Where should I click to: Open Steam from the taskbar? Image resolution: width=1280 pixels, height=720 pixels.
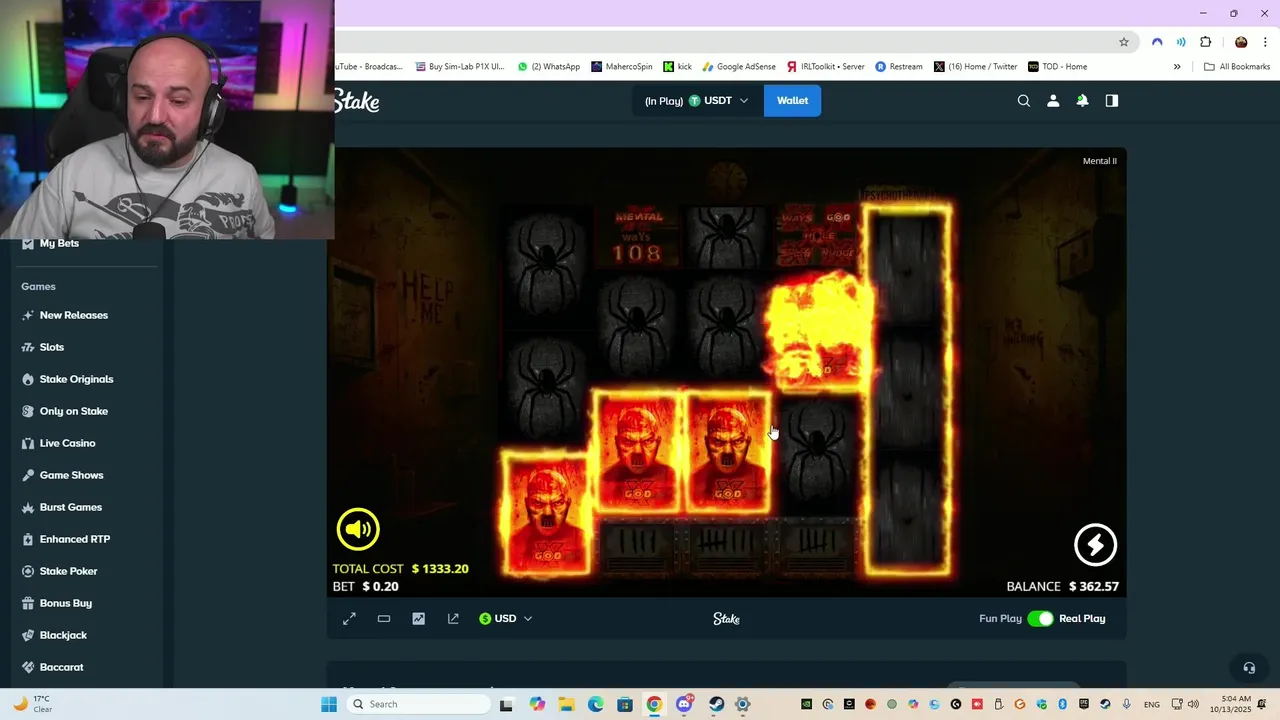click(x=717, y=704)
